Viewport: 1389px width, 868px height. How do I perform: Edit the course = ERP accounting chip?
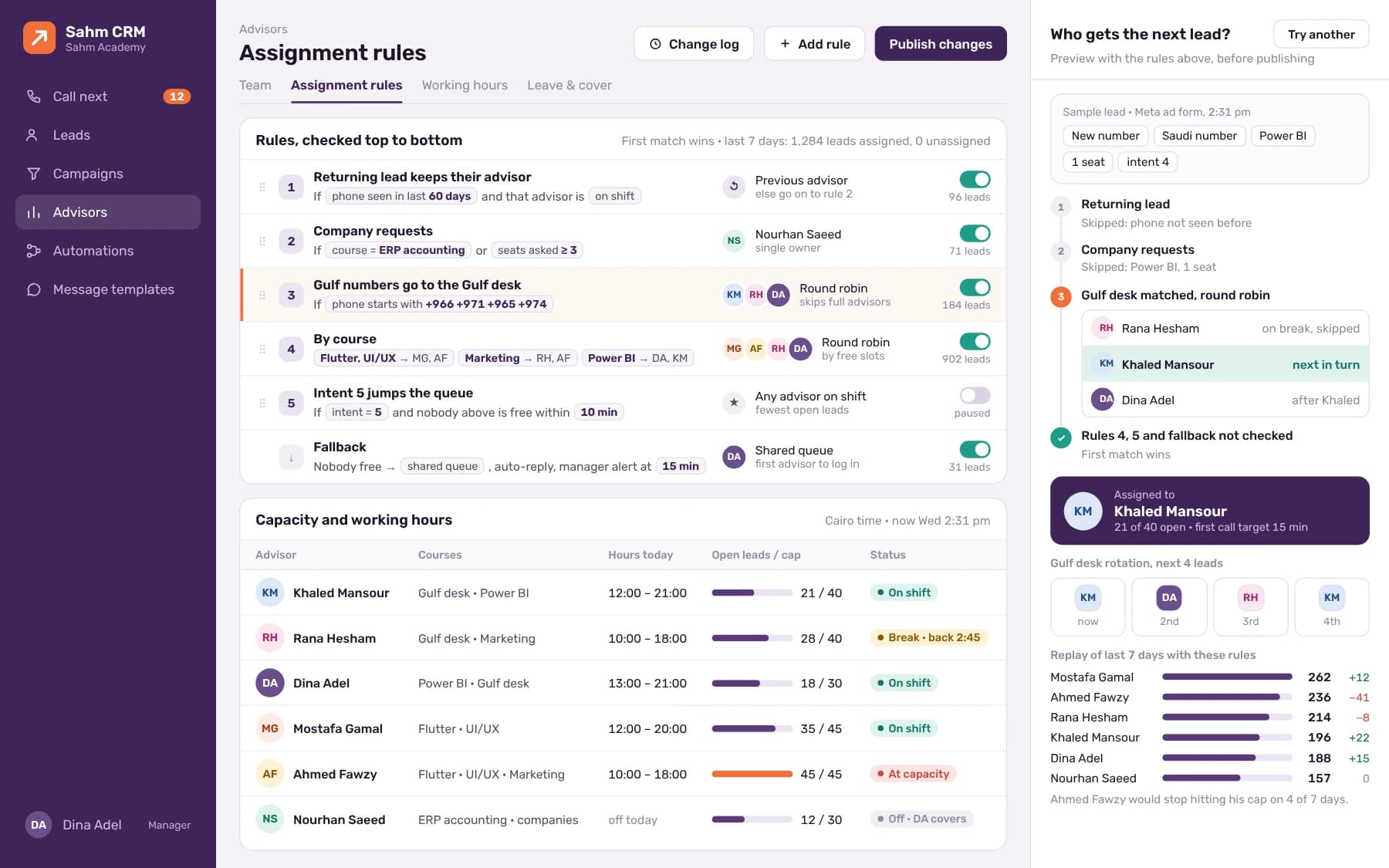pos(398,250)
